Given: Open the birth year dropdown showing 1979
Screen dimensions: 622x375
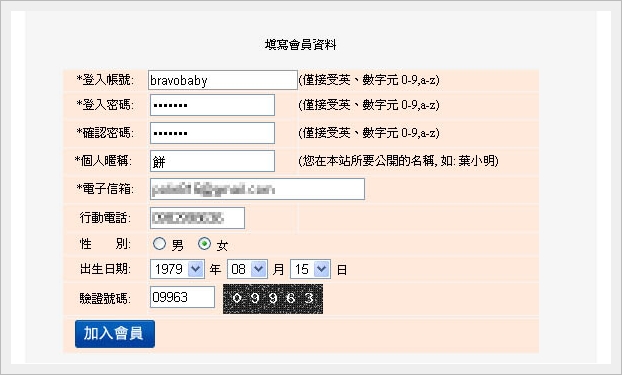Looking at the screenshot, I should (x=177, y=269).
